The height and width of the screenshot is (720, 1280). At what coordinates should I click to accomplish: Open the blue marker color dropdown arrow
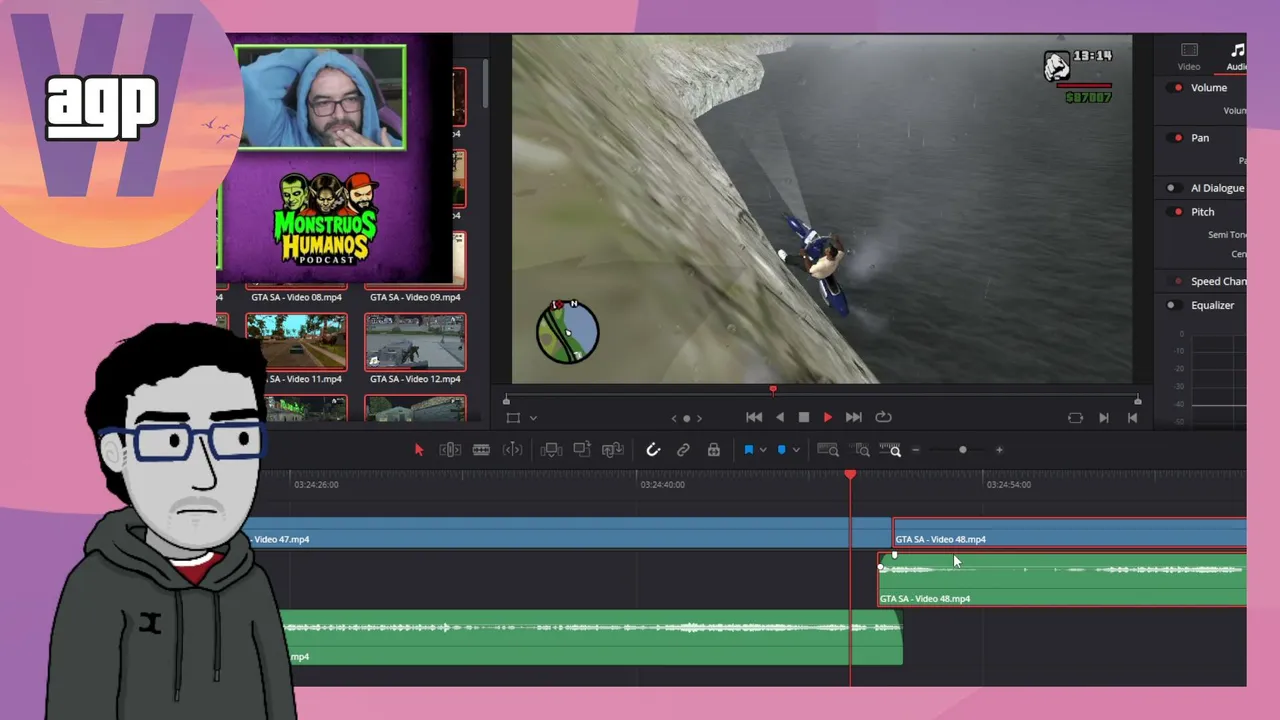tap(796, 450)
